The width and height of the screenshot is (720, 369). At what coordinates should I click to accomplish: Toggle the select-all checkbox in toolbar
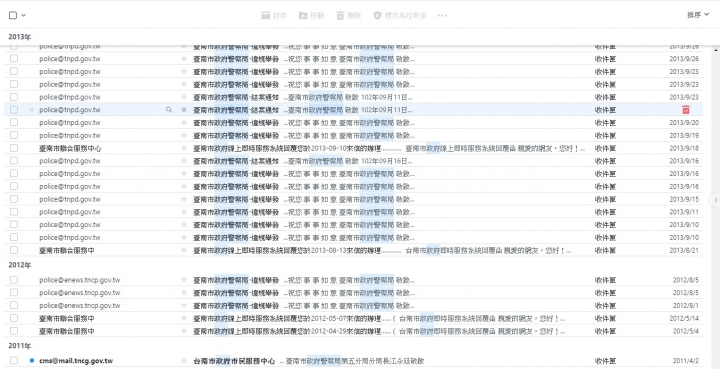[x=13, y=15]
